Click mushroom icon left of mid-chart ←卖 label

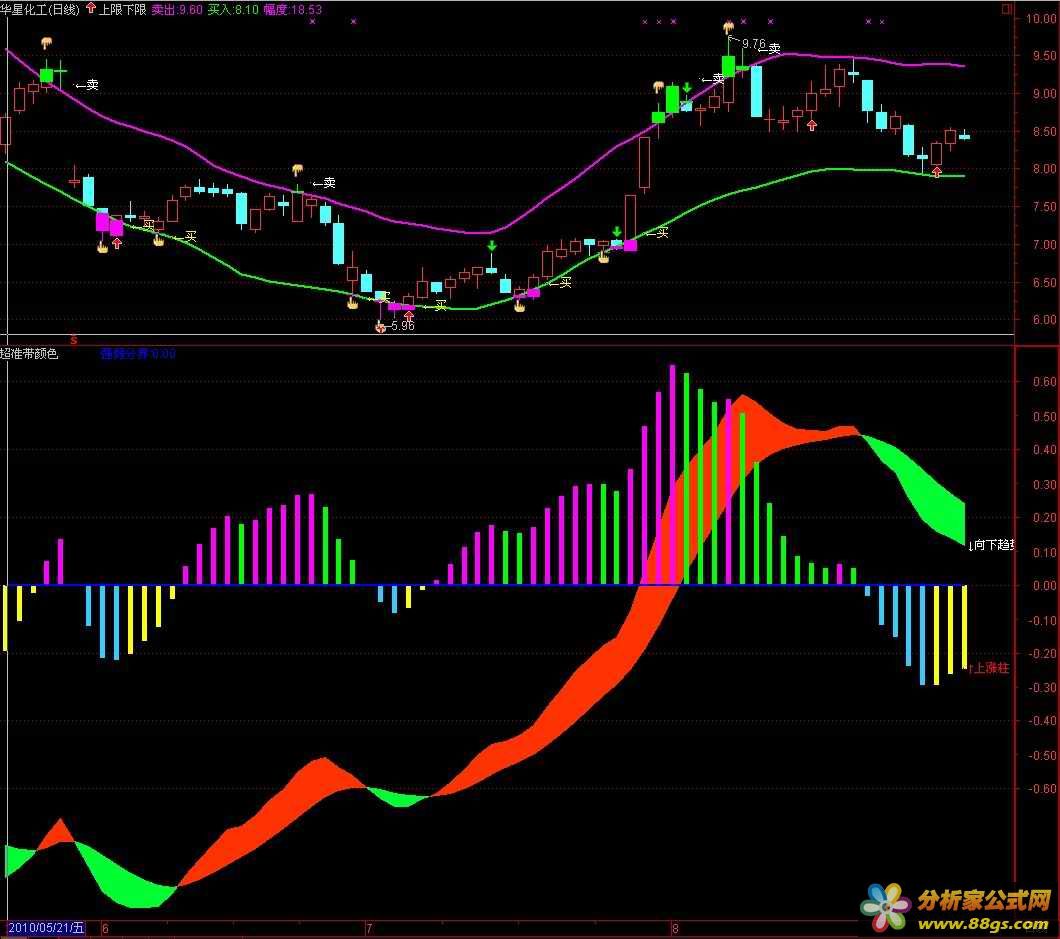click(x=297, y=169)
